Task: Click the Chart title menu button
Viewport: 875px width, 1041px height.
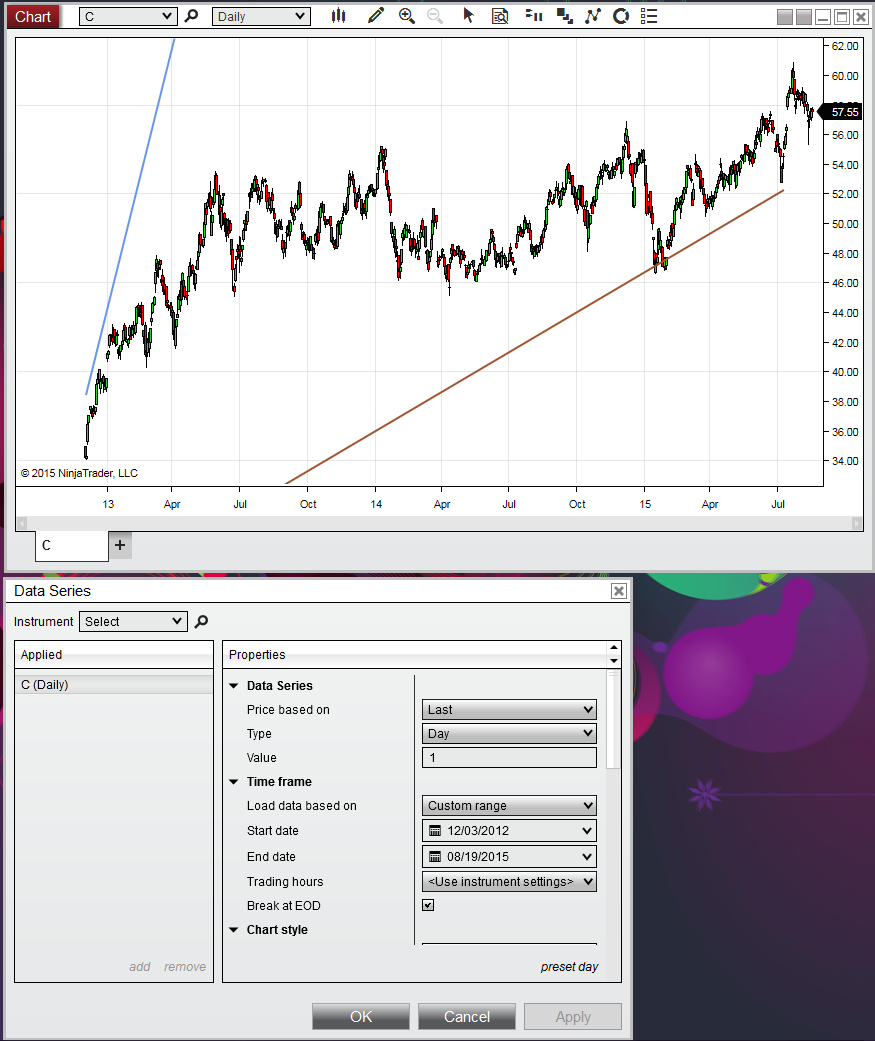Action: 33,17
